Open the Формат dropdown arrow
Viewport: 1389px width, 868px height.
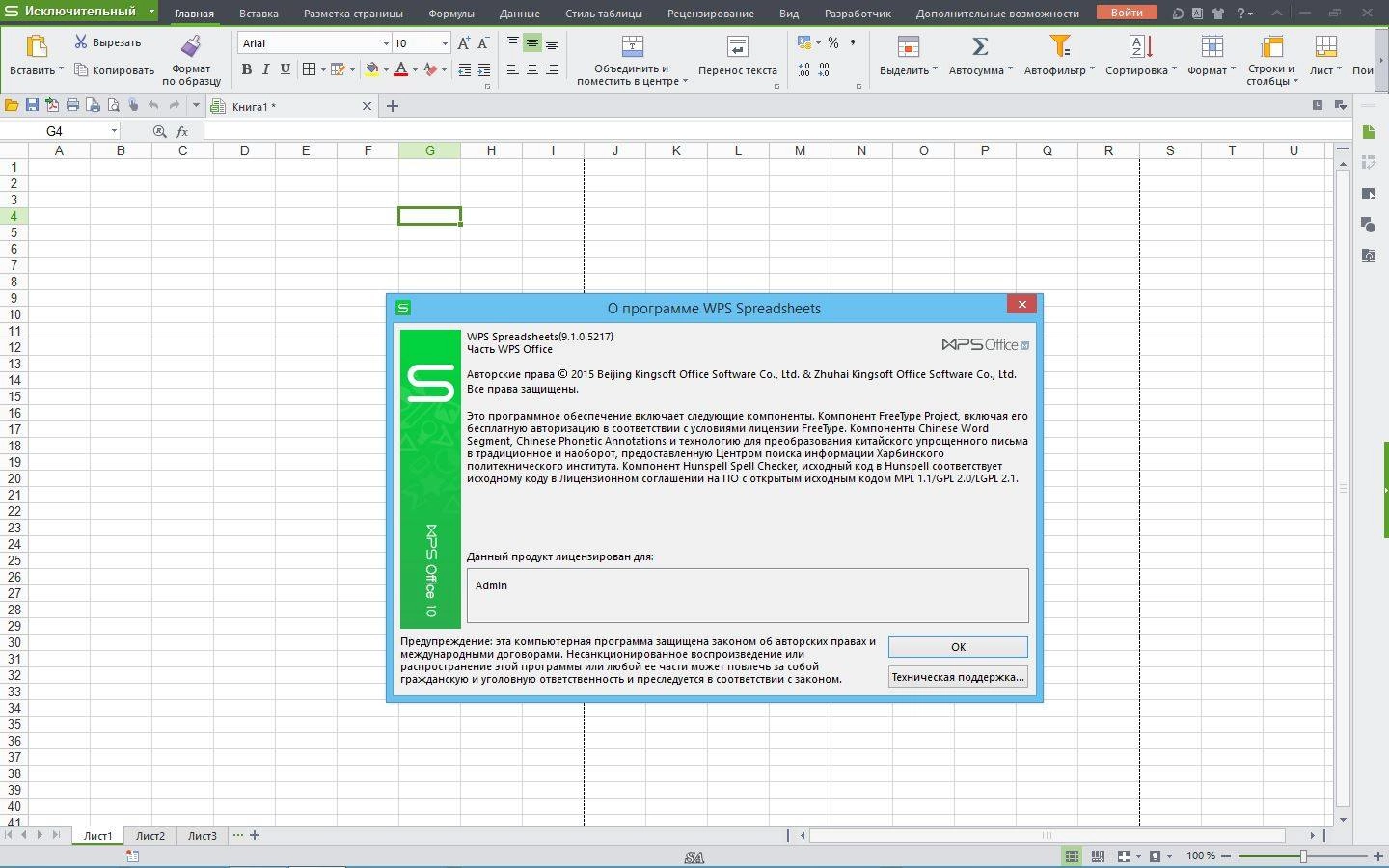click(1233, 69)
